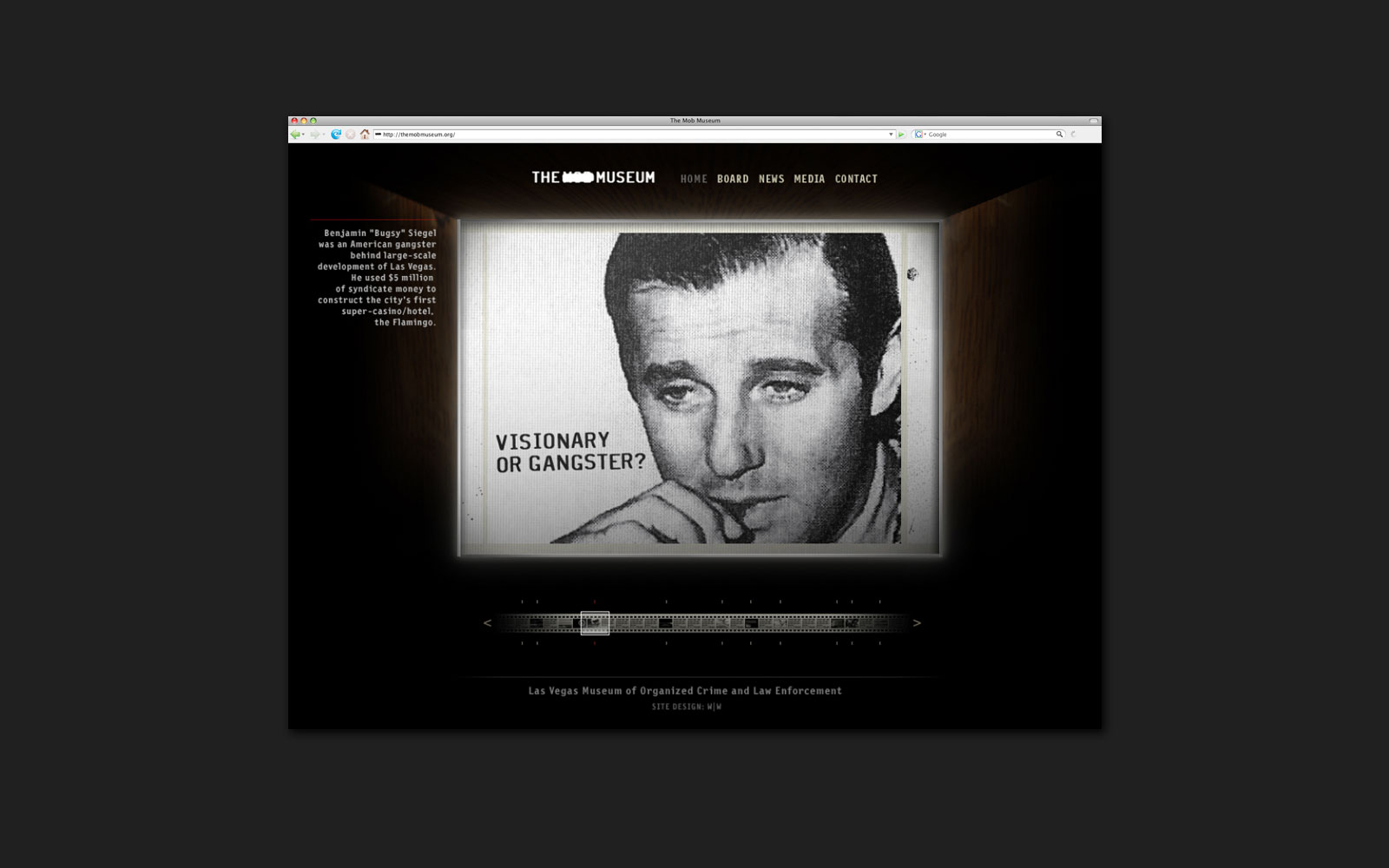The width and height of the screenshot is (1389, 868).
Task: Click the green Go arrow beside address bar
Action: click(901, 135)
